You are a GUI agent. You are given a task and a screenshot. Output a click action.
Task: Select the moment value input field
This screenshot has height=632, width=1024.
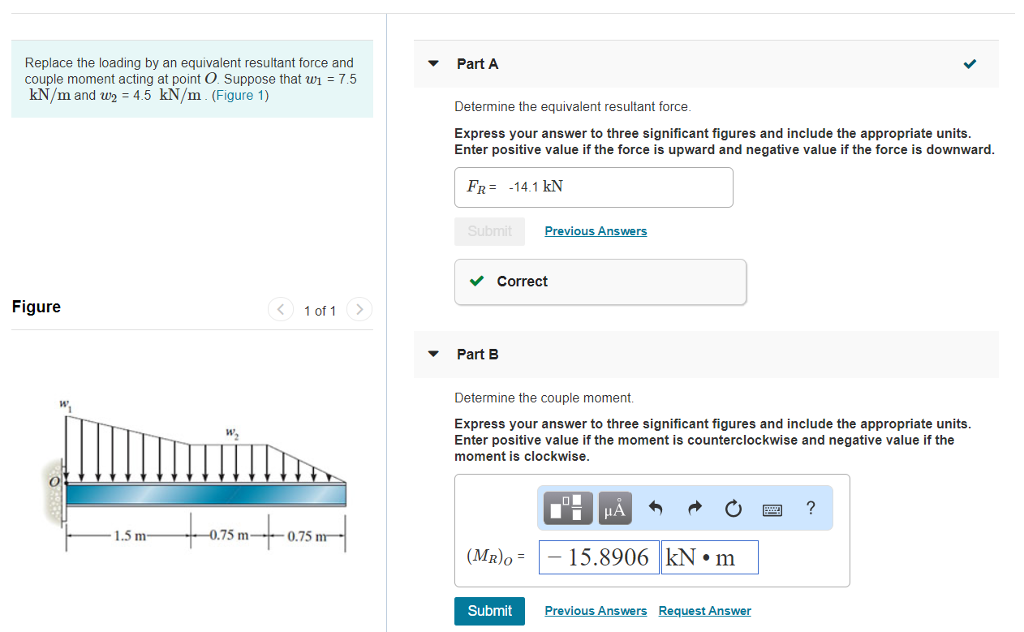click(598, 557)
